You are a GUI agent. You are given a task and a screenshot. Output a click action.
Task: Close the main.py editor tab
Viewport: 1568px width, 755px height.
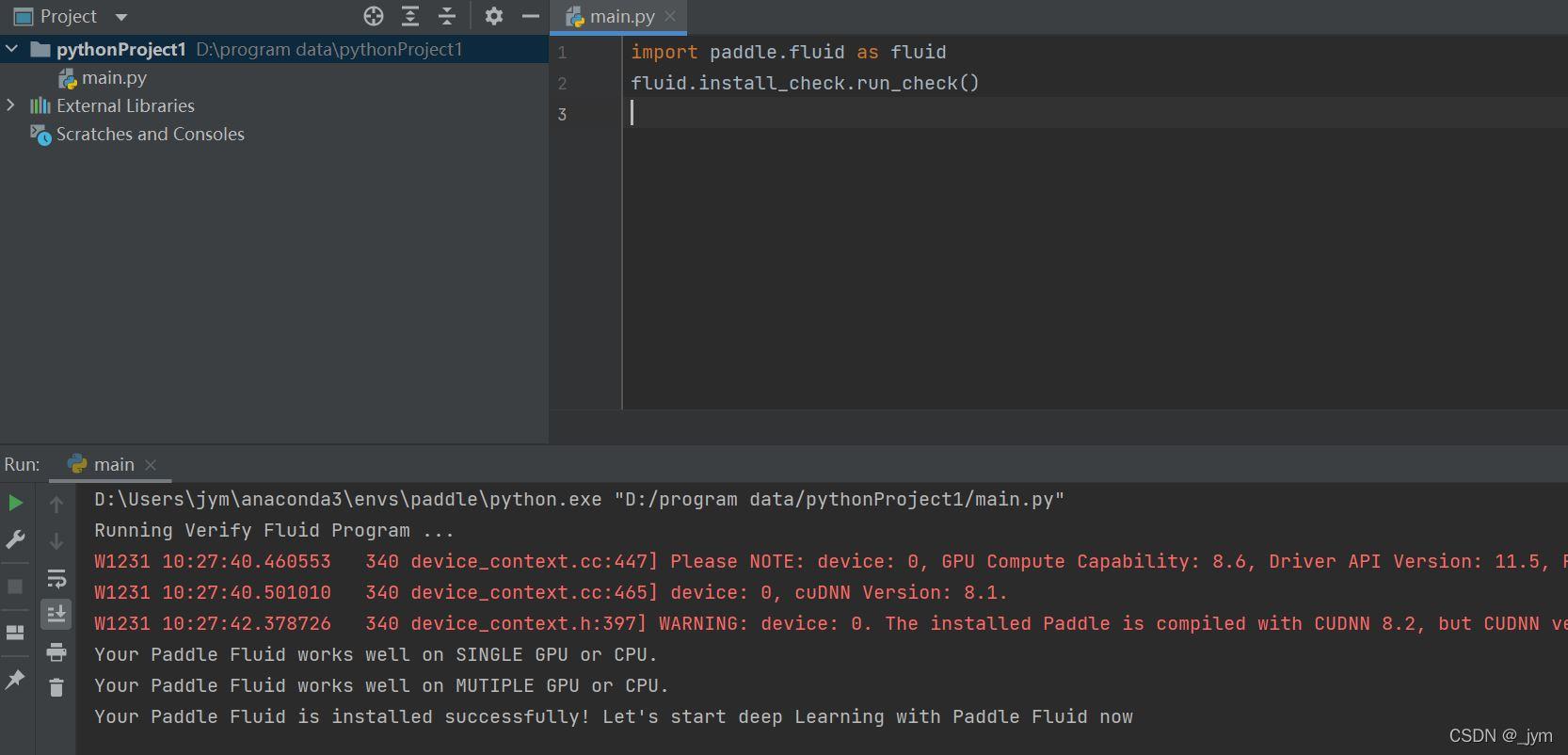click(x=670, y=16)
